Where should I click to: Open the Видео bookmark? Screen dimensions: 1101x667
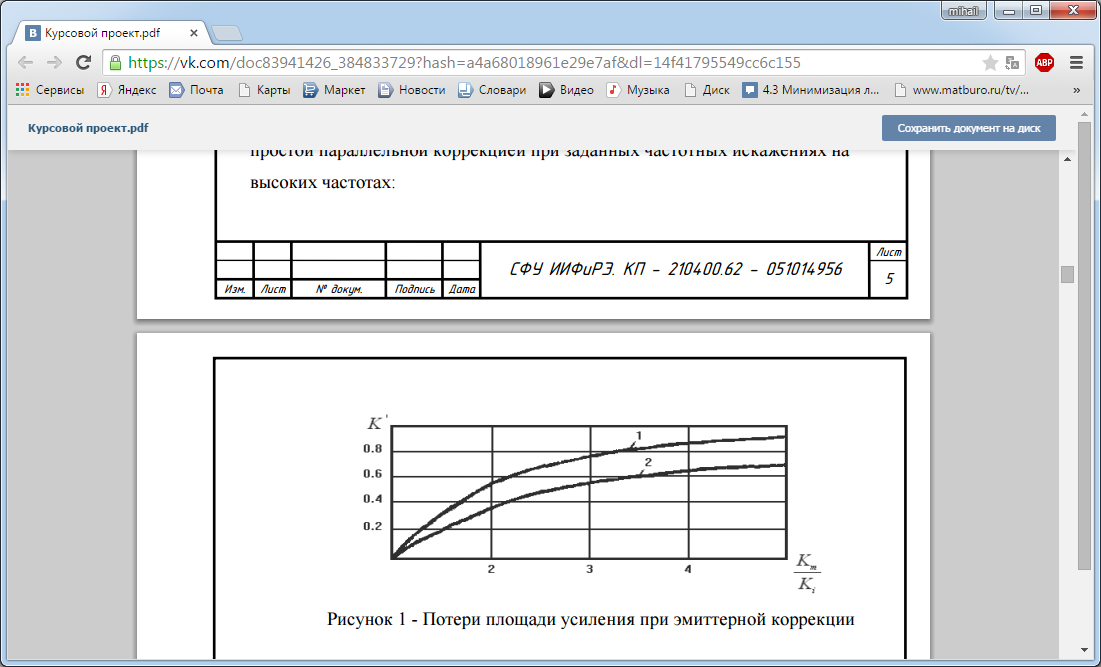click(x=567, y=90)
